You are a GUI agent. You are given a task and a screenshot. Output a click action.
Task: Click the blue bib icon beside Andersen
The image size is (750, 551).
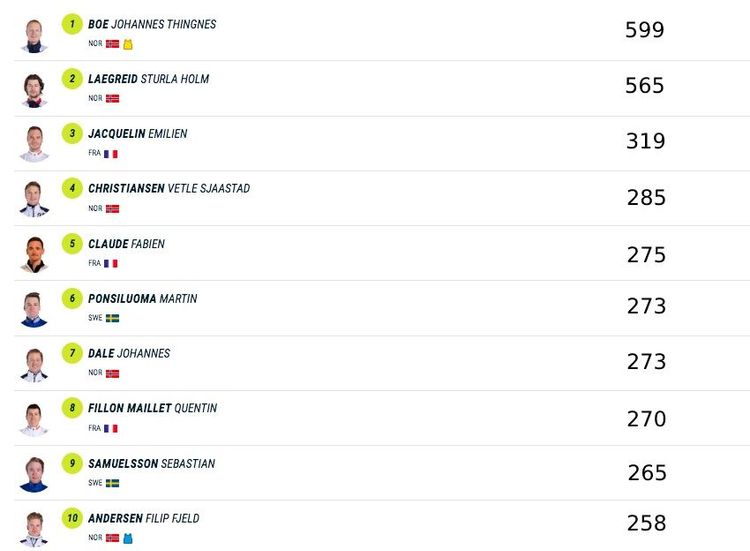pyautogui.click(x=128, y=538)
